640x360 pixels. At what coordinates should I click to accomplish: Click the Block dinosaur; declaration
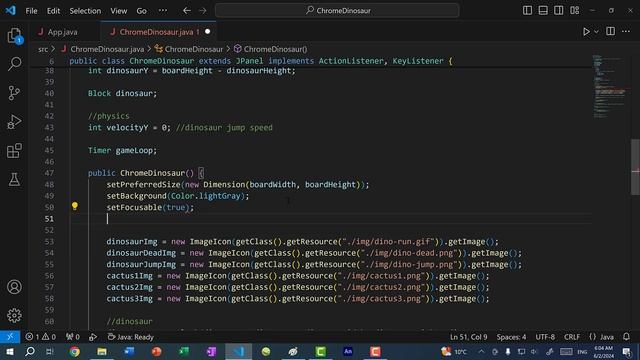click(x=122, y=93)
